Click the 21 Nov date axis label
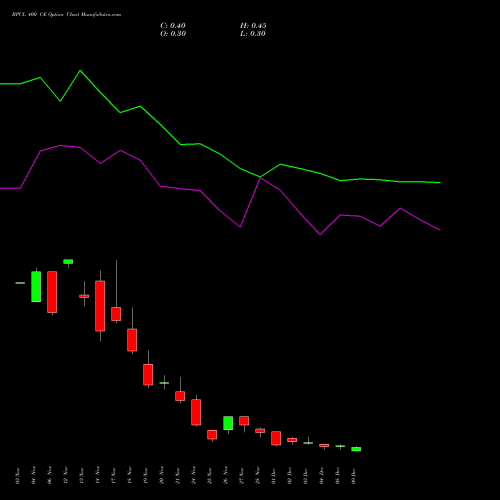 (177, 475)
